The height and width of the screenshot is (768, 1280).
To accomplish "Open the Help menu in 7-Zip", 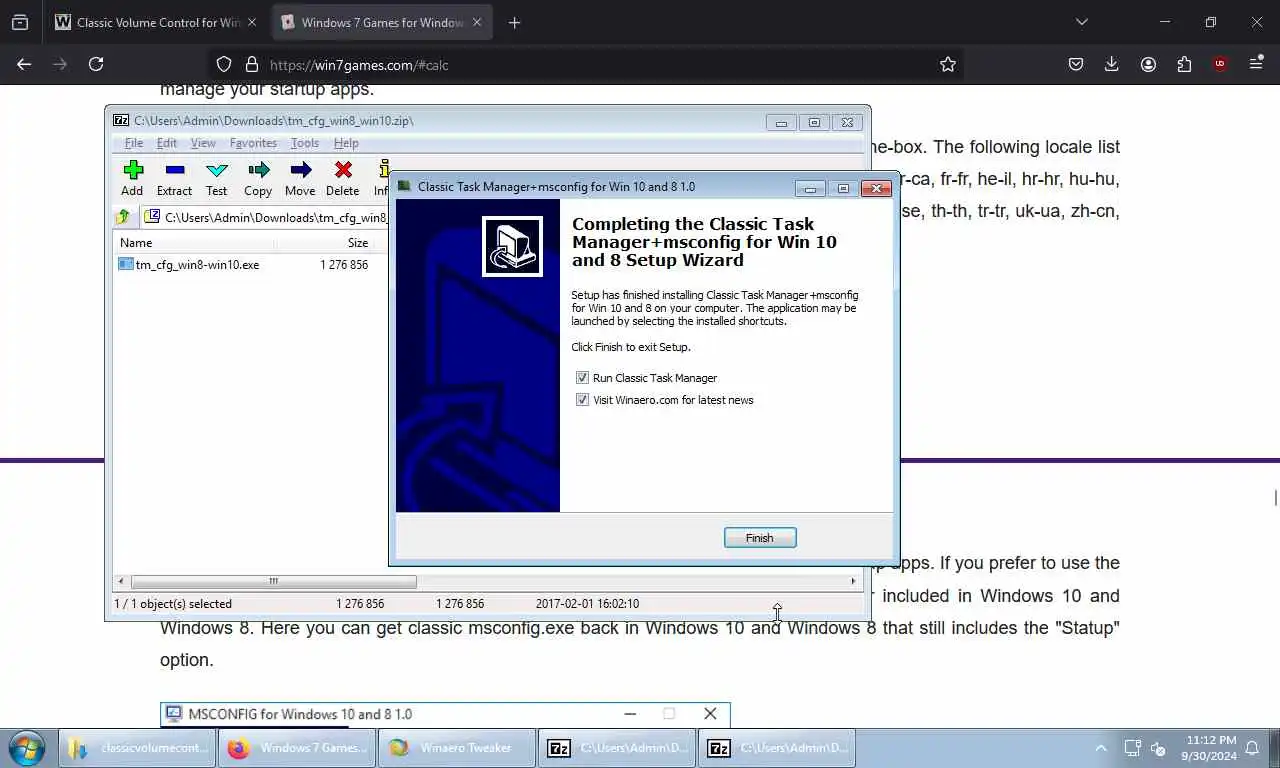I will point(346,143).
